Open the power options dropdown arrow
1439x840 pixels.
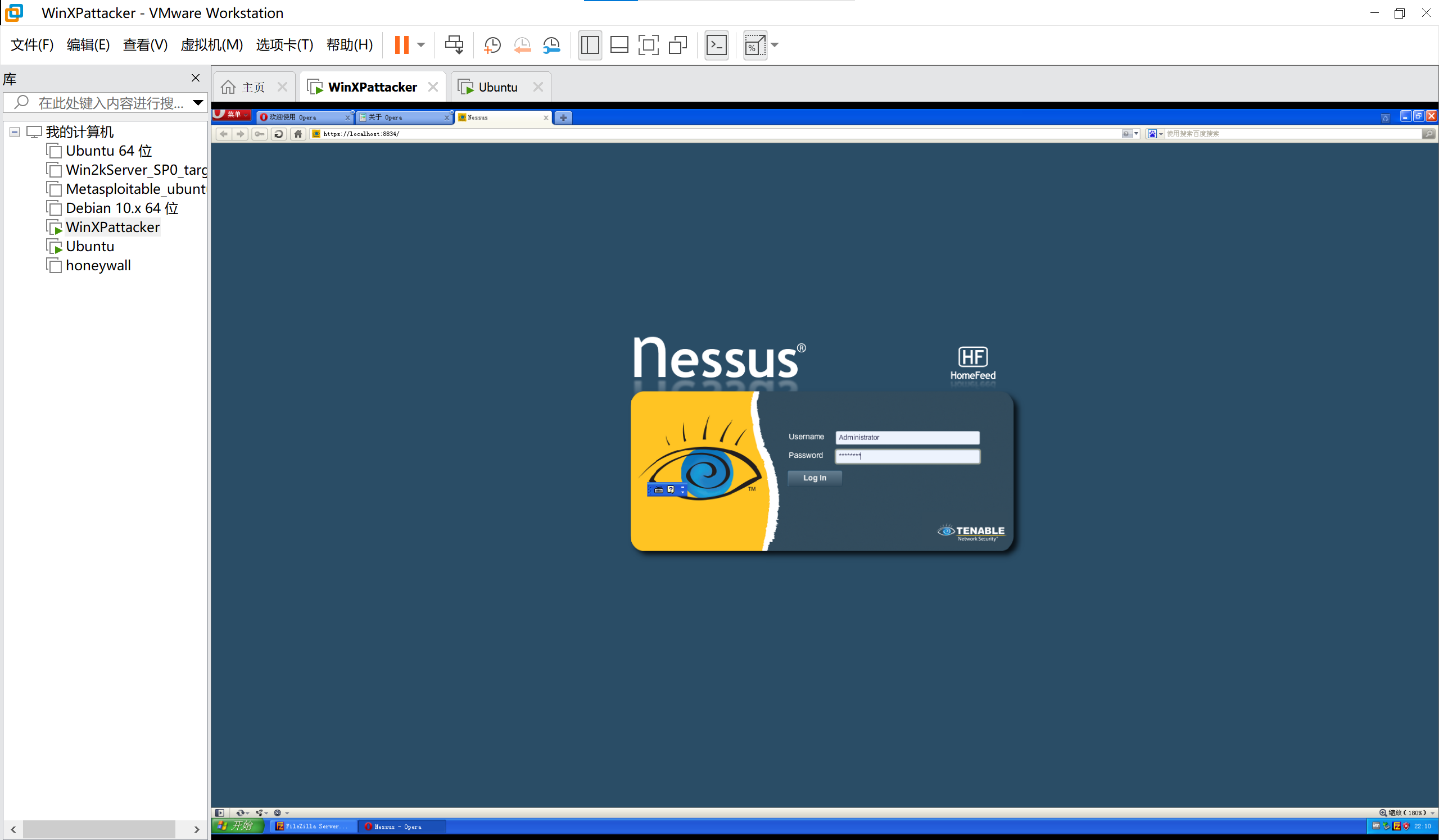(421, 44)
